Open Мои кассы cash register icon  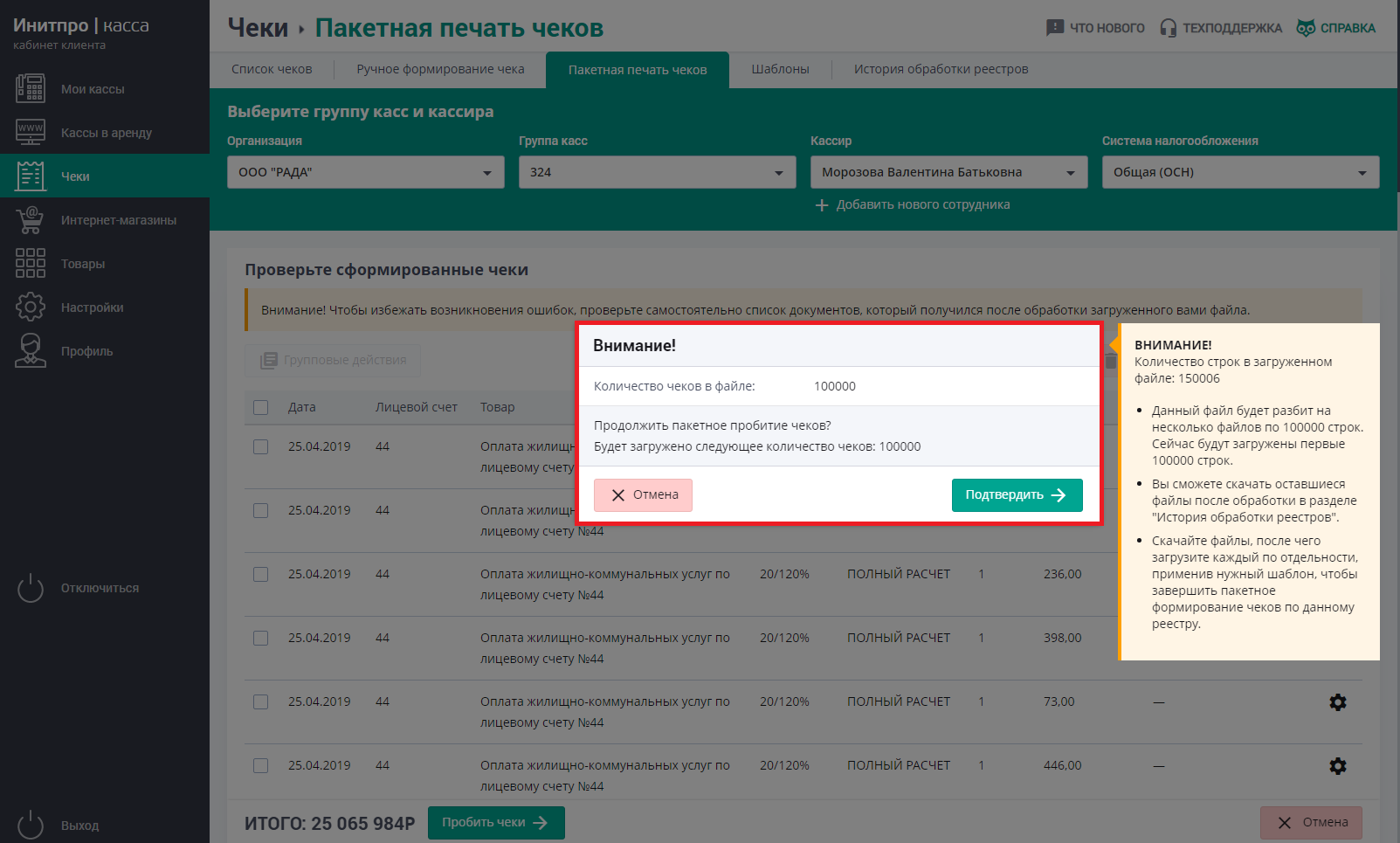[31, 89]
